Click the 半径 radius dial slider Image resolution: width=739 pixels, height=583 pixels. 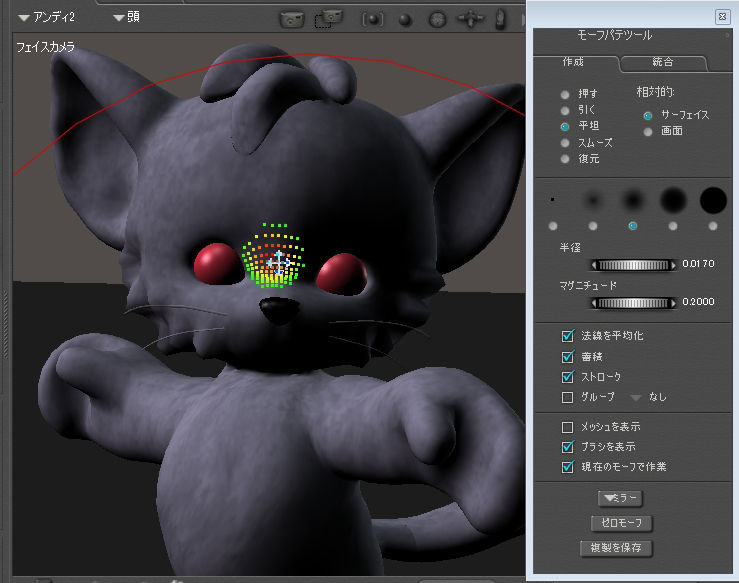click(x=633, y=265)
